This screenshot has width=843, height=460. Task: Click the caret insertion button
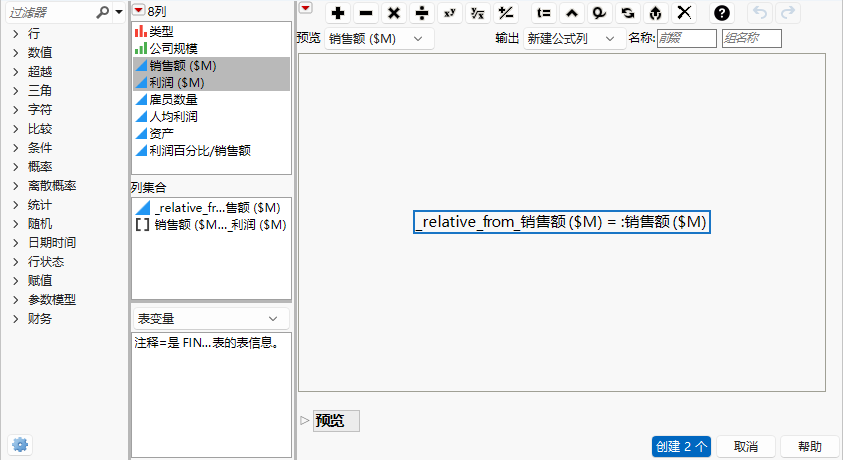[x=571, y=13]
